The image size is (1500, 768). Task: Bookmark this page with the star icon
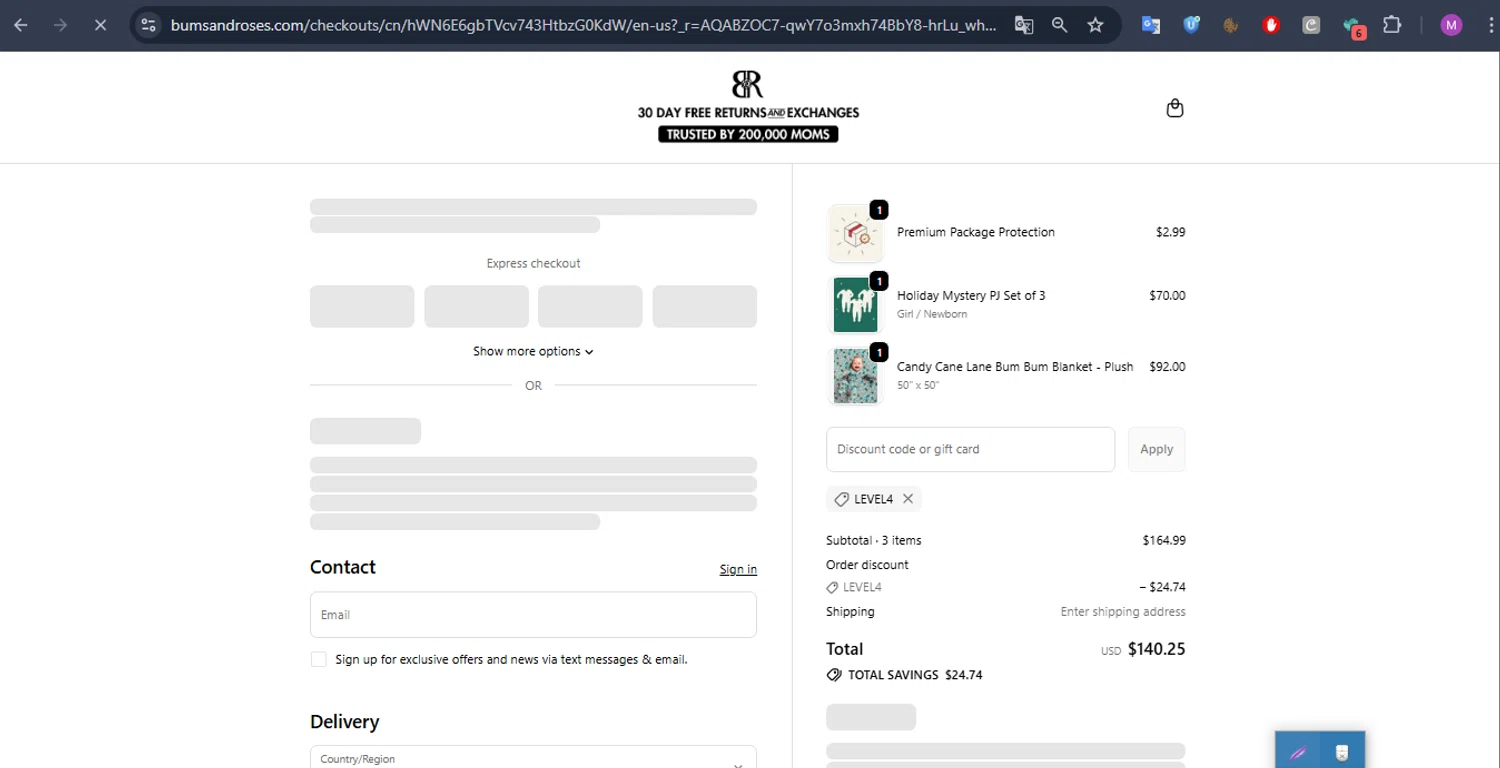tap(1095, 25)
